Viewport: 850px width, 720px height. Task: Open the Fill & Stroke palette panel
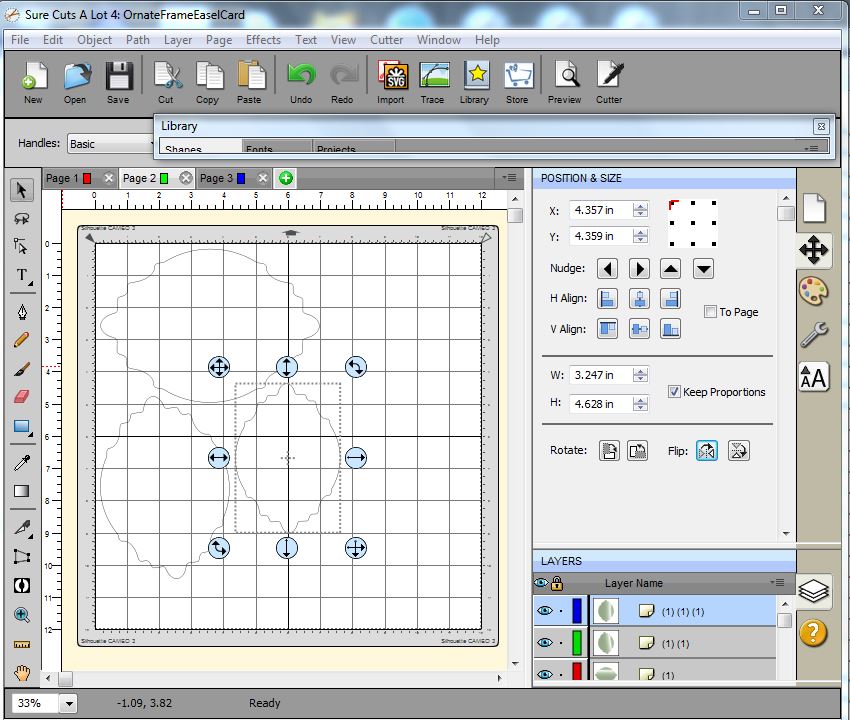click(x=813, y=292)
